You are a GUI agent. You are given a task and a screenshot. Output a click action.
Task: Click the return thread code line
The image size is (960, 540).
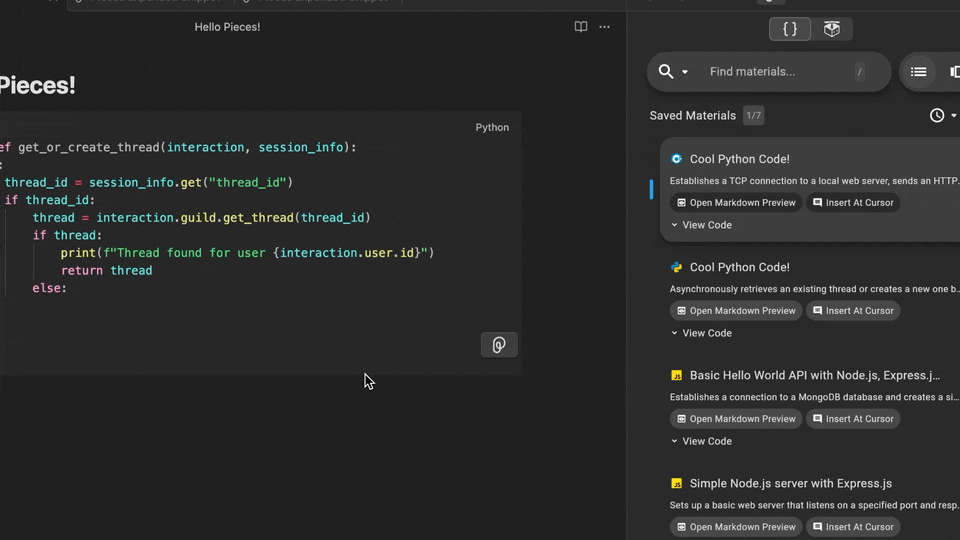(107, 270)
